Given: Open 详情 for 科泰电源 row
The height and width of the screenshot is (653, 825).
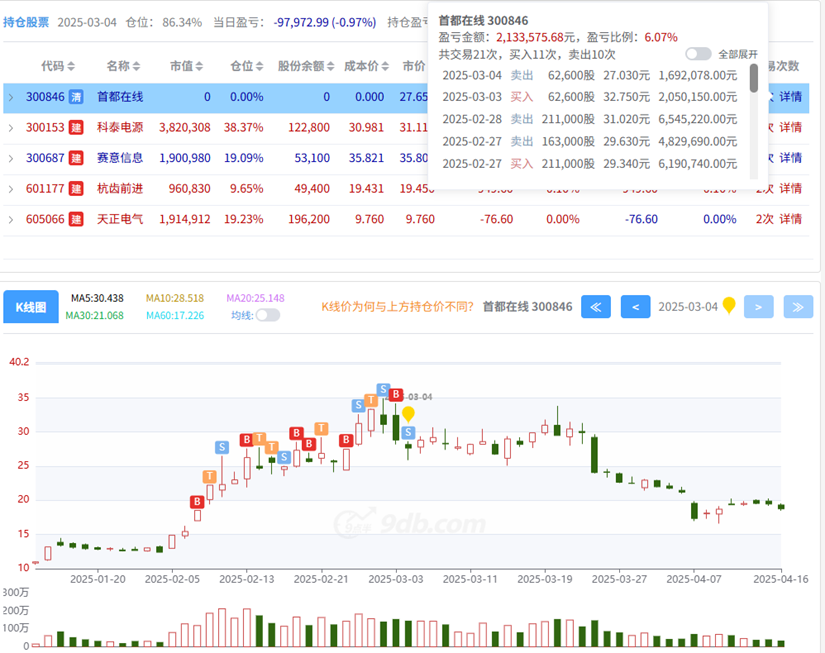Looking at the screenshot, I should [x=790, y=128].
